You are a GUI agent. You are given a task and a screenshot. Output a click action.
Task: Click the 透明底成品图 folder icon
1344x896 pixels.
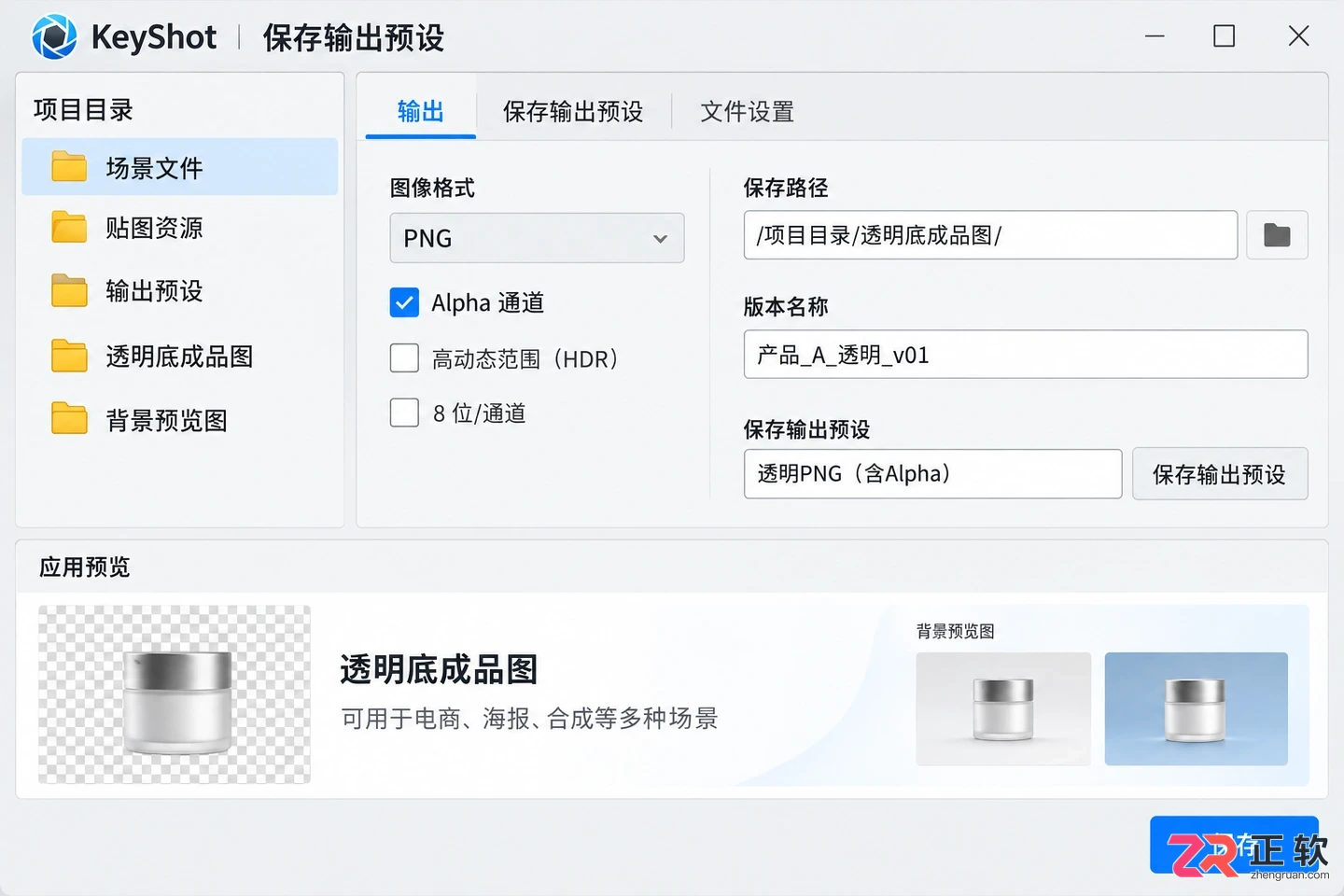coord(69,356)
